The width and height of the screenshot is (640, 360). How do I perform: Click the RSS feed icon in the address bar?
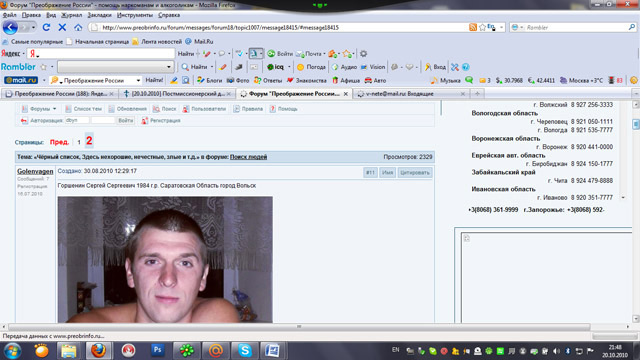coord(473,27)
